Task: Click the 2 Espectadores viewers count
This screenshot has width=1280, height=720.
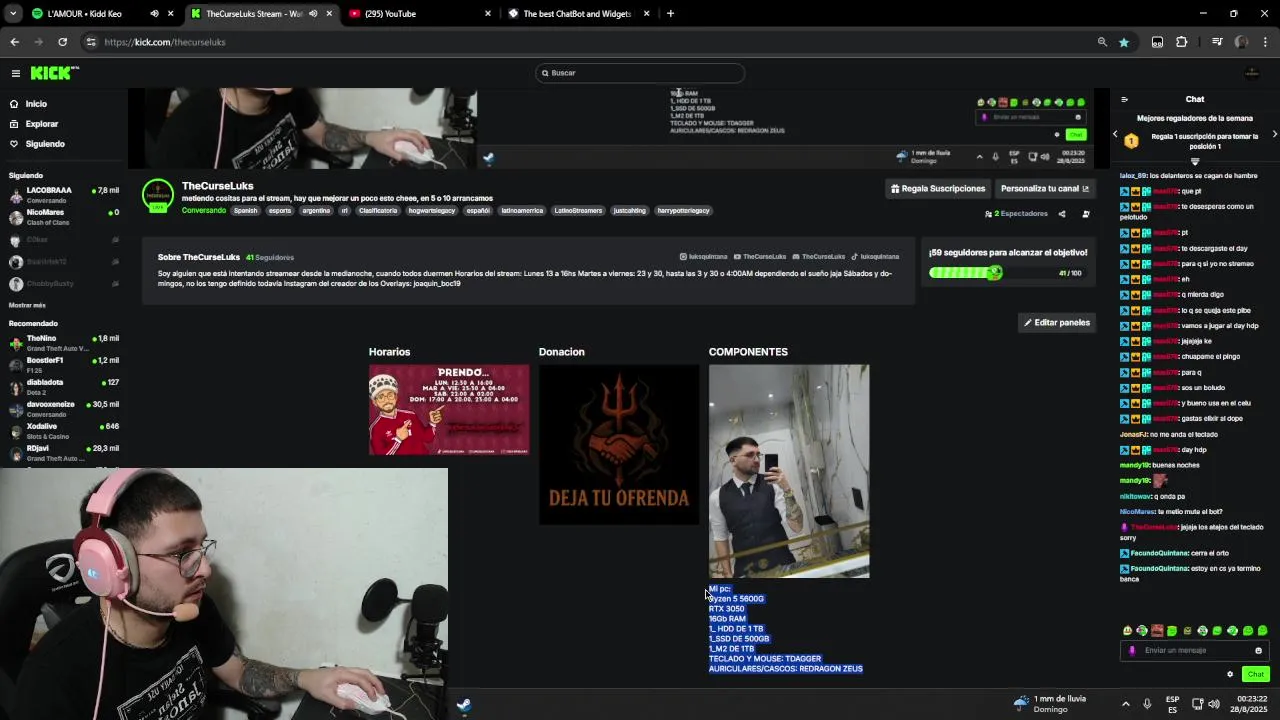Action: (1016, 214)
